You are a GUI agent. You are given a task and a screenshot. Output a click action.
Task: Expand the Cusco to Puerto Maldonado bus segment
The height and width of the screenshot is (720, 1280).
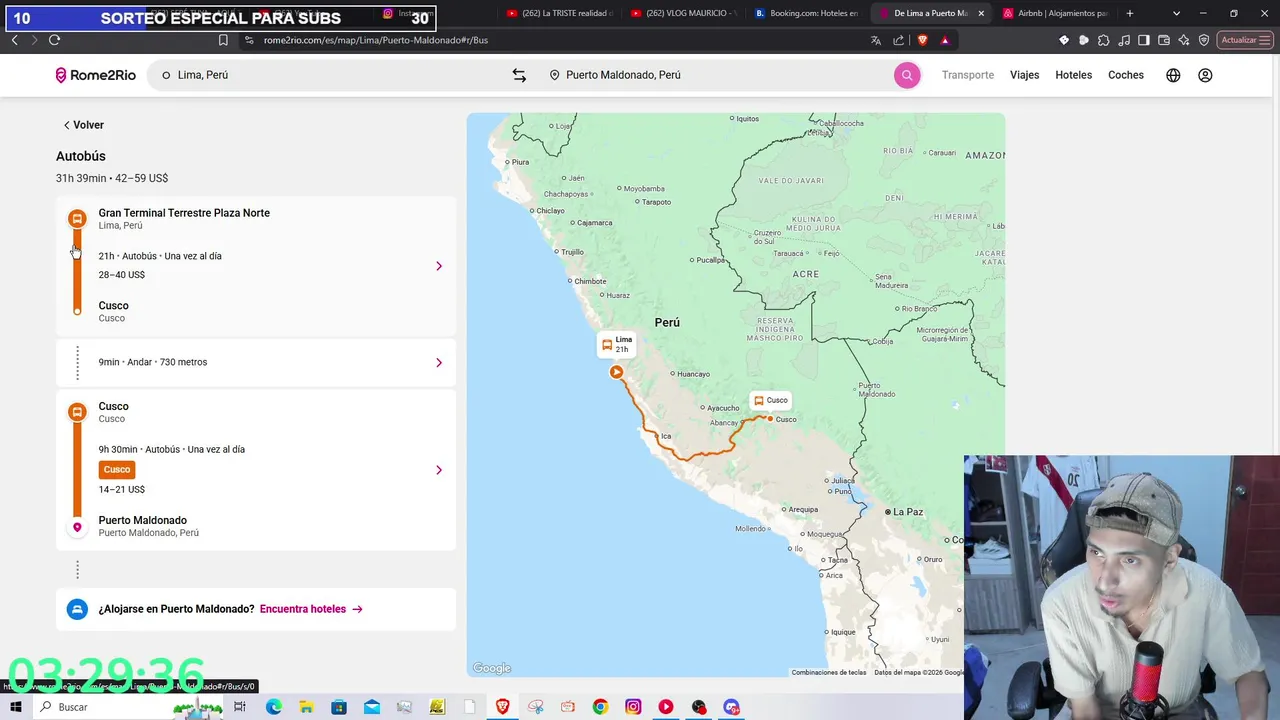click(x=256, y=470)
